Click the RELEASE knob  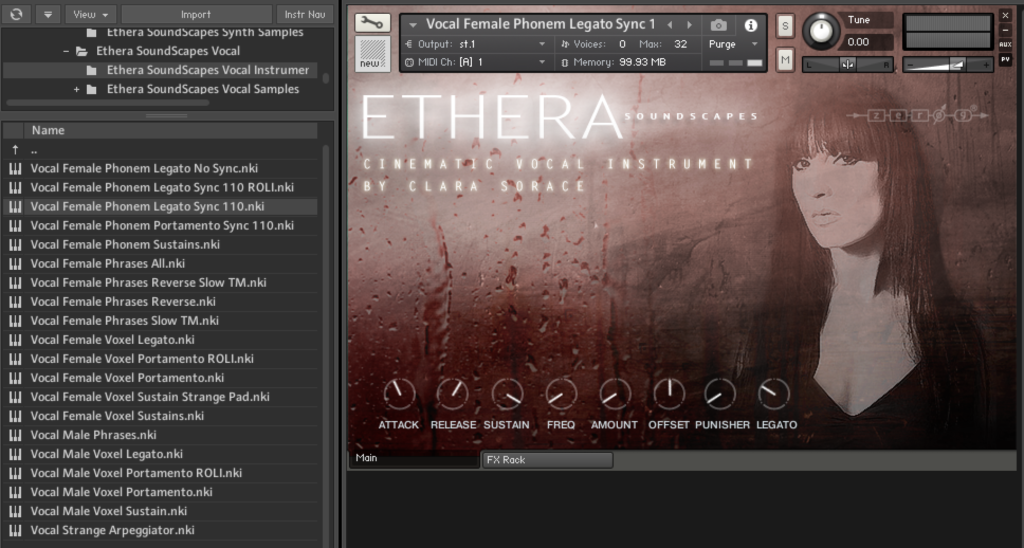click(x=453, y=394)
